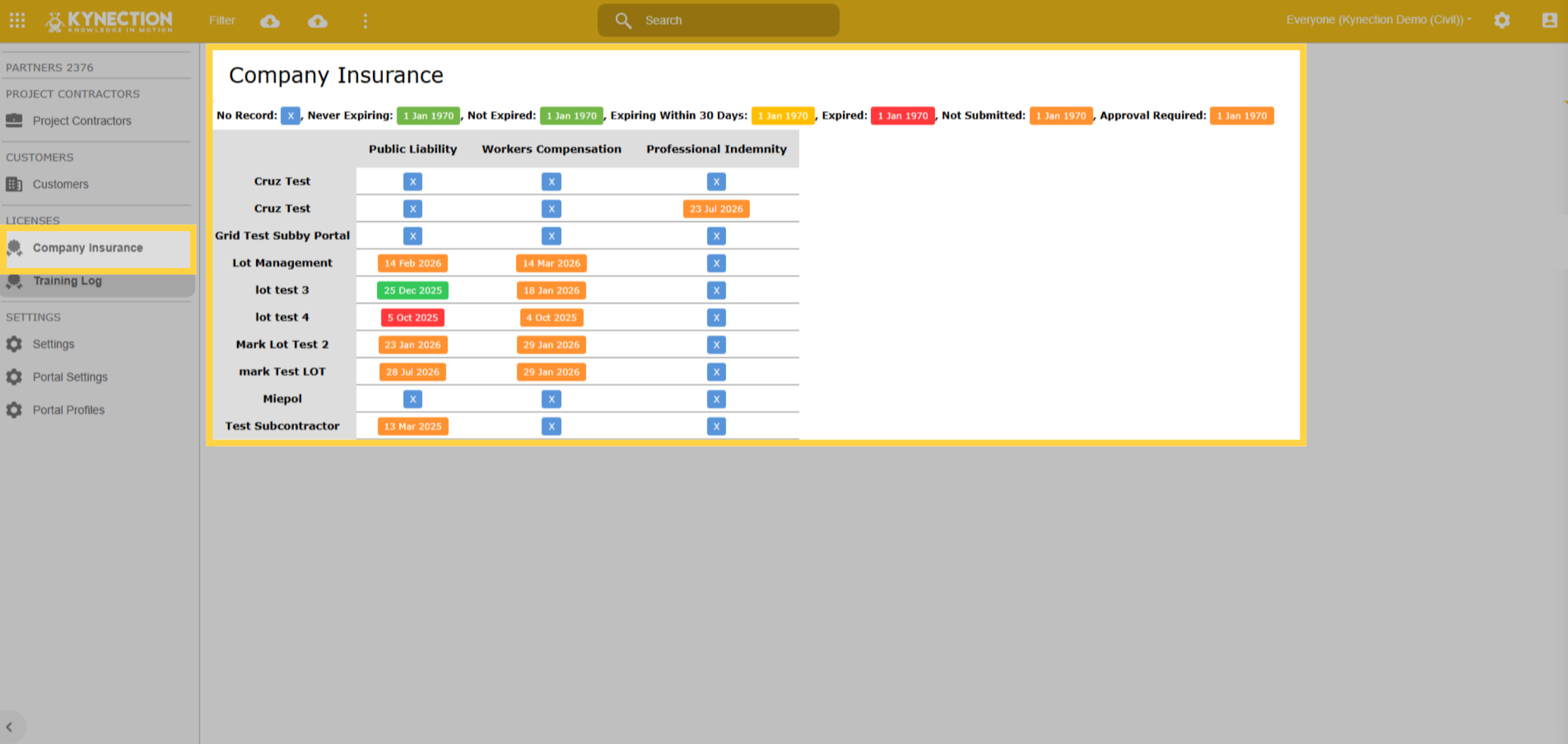This screenshot has width=1568, height=744.
Task: Click the Kynection logo
Action: [x=109, y=21]
